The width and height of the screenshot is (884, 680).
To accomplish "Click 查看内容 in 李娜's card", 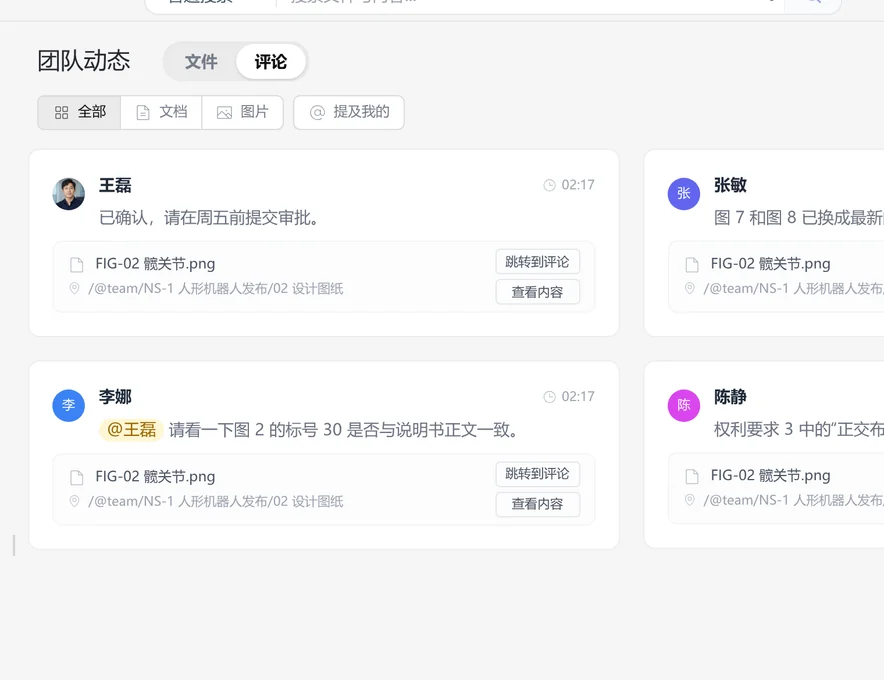I will tap(538, 504).
